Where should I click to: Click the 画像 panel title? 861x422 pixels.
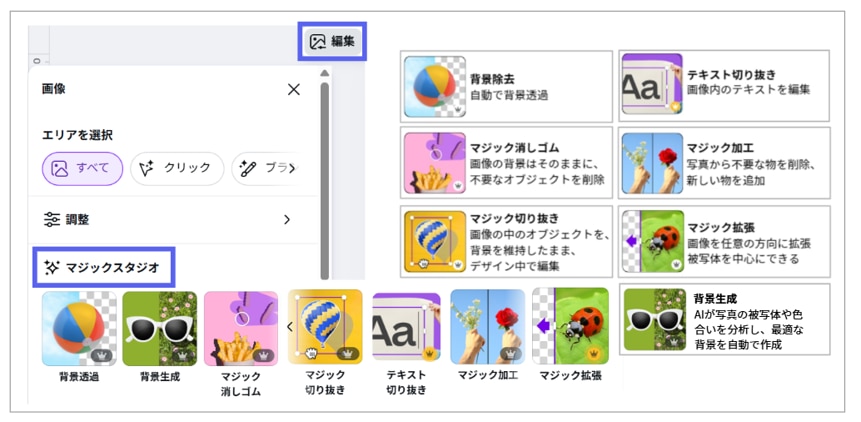coord(54,89)
